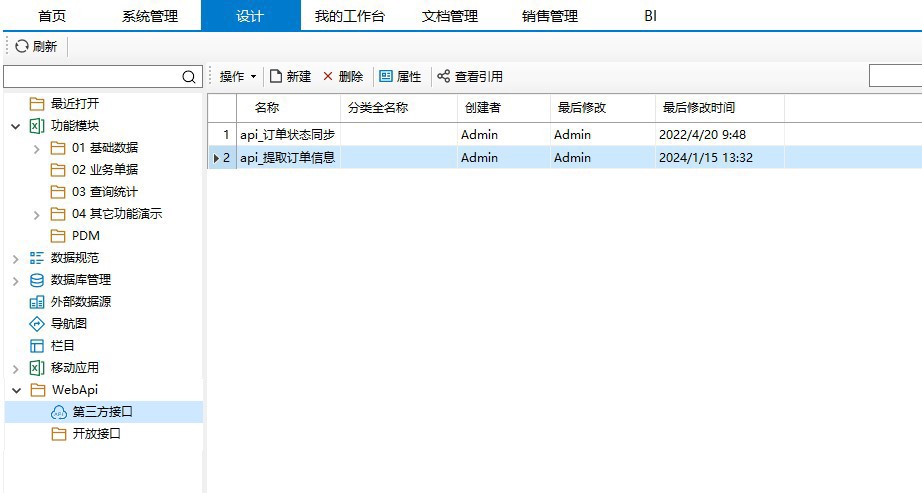Collapse the 功能模块 tree node
922x493 pixels.
[15, 126]
